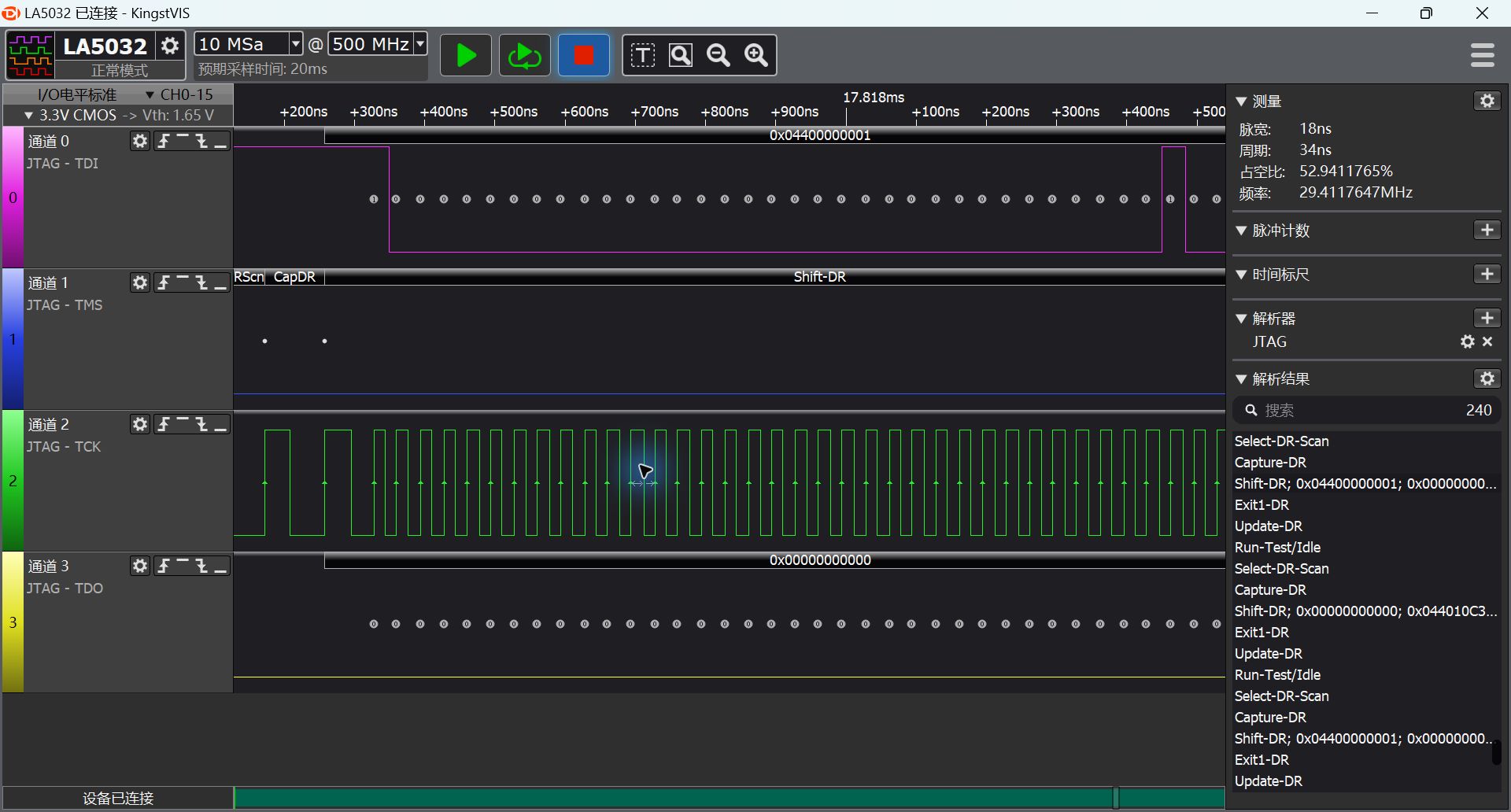1511x812 pixels.
Task: Remove the JTAG decoder
Action: pyautogui.click(x=1487, y=341)
